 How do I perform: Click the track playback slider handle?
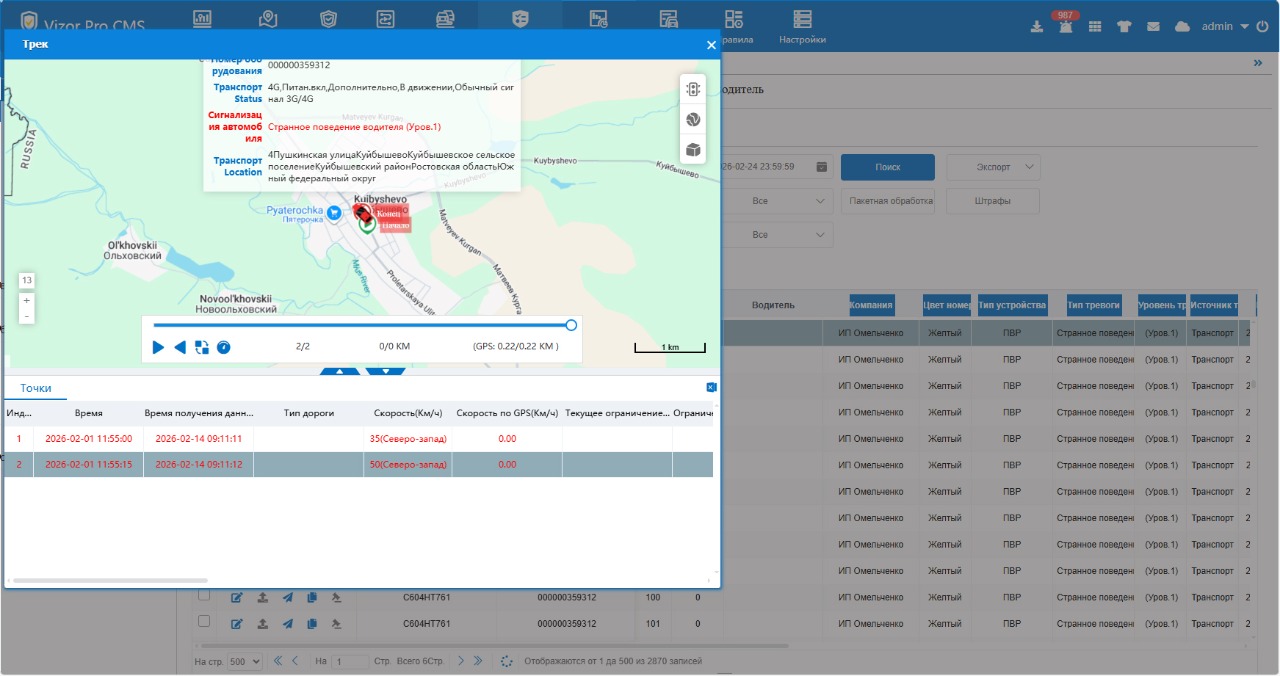(x=571, y=325)
